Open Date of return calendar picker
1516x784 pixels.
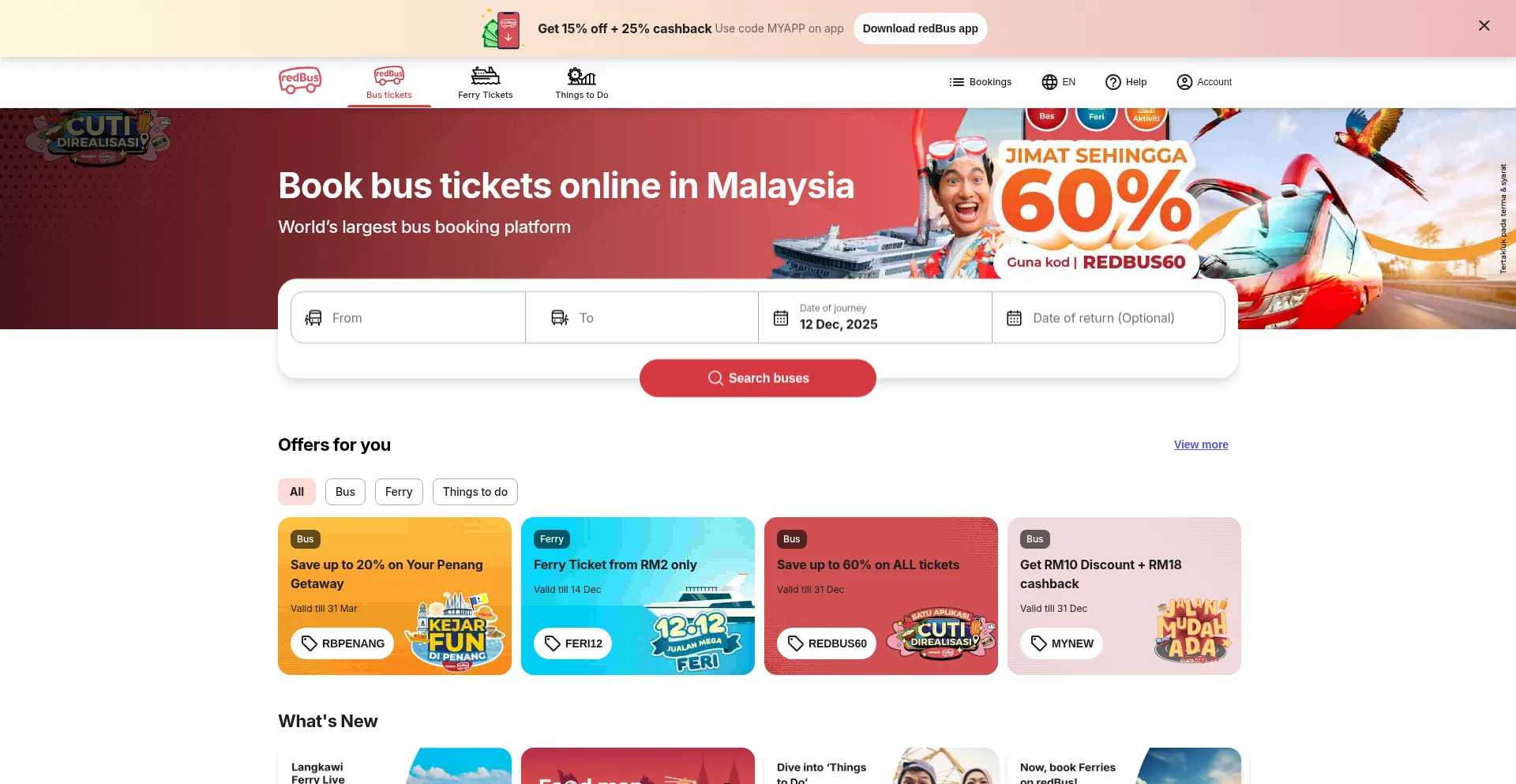coord(1108,317)
